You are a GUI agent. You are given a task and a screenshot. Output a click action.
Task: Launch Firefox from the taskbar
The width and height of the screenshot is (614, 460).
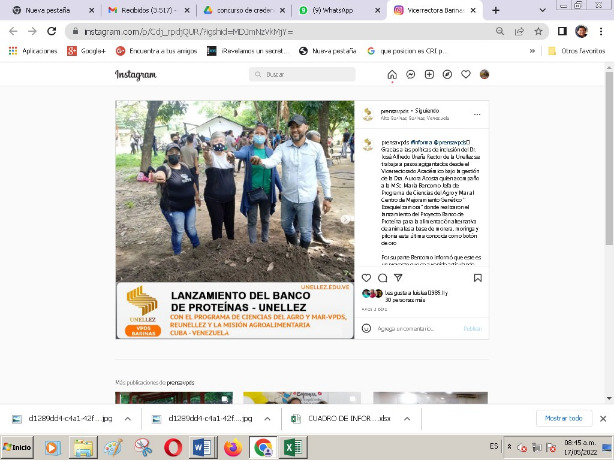click(233, 447)
